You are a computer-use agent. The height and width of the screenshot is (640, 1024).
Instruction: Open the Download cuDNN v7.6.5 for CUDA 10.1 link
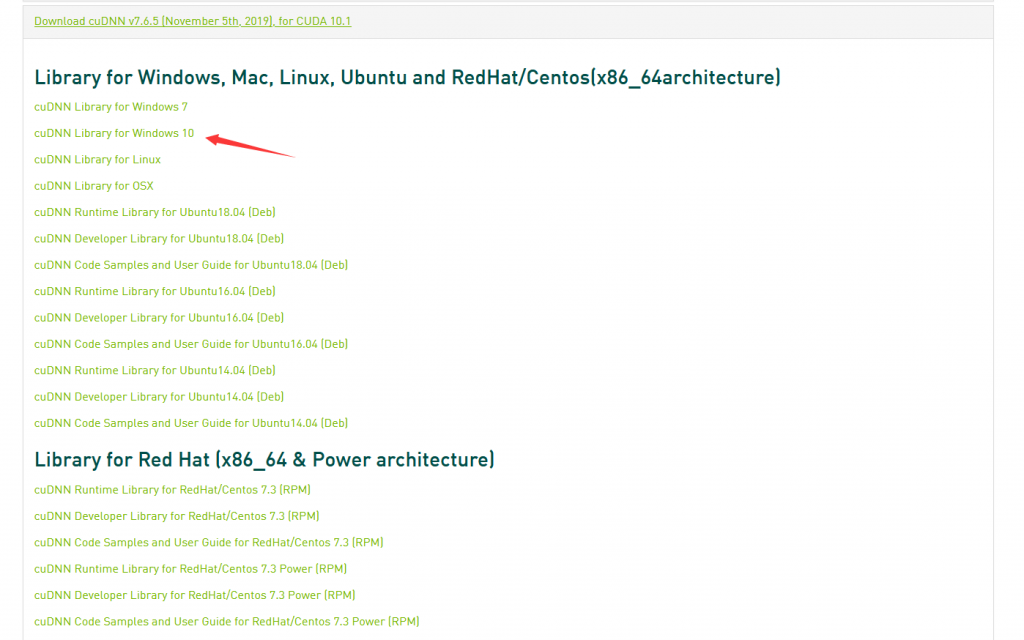click(193, 21)
